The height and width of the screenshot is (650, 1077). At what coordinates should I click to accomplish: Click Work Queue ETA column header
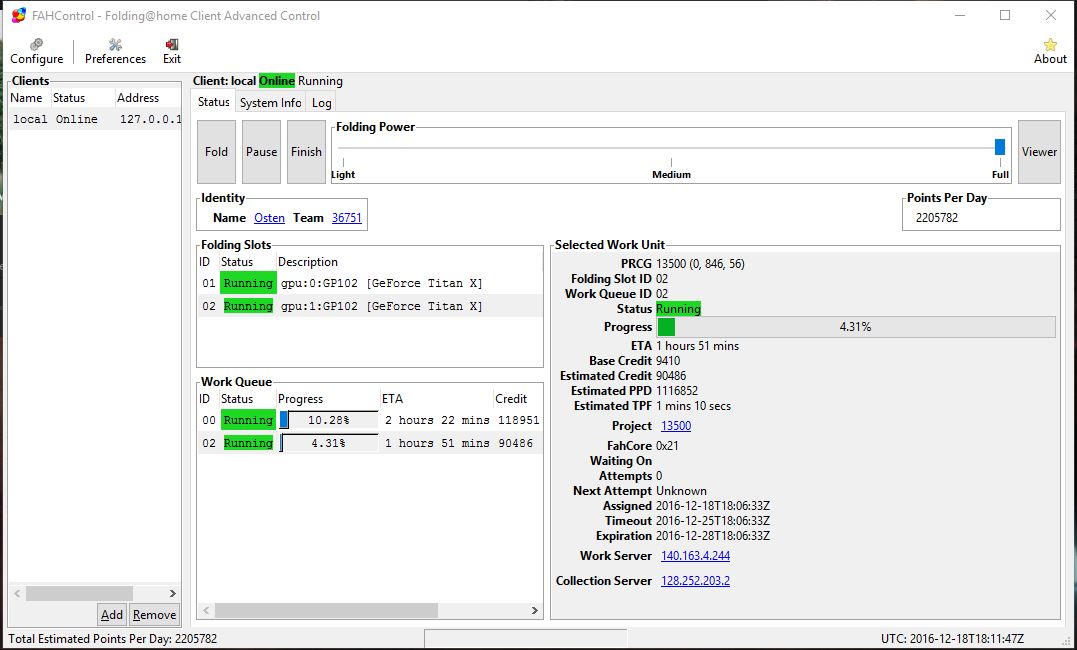click(x=435, y=399)
